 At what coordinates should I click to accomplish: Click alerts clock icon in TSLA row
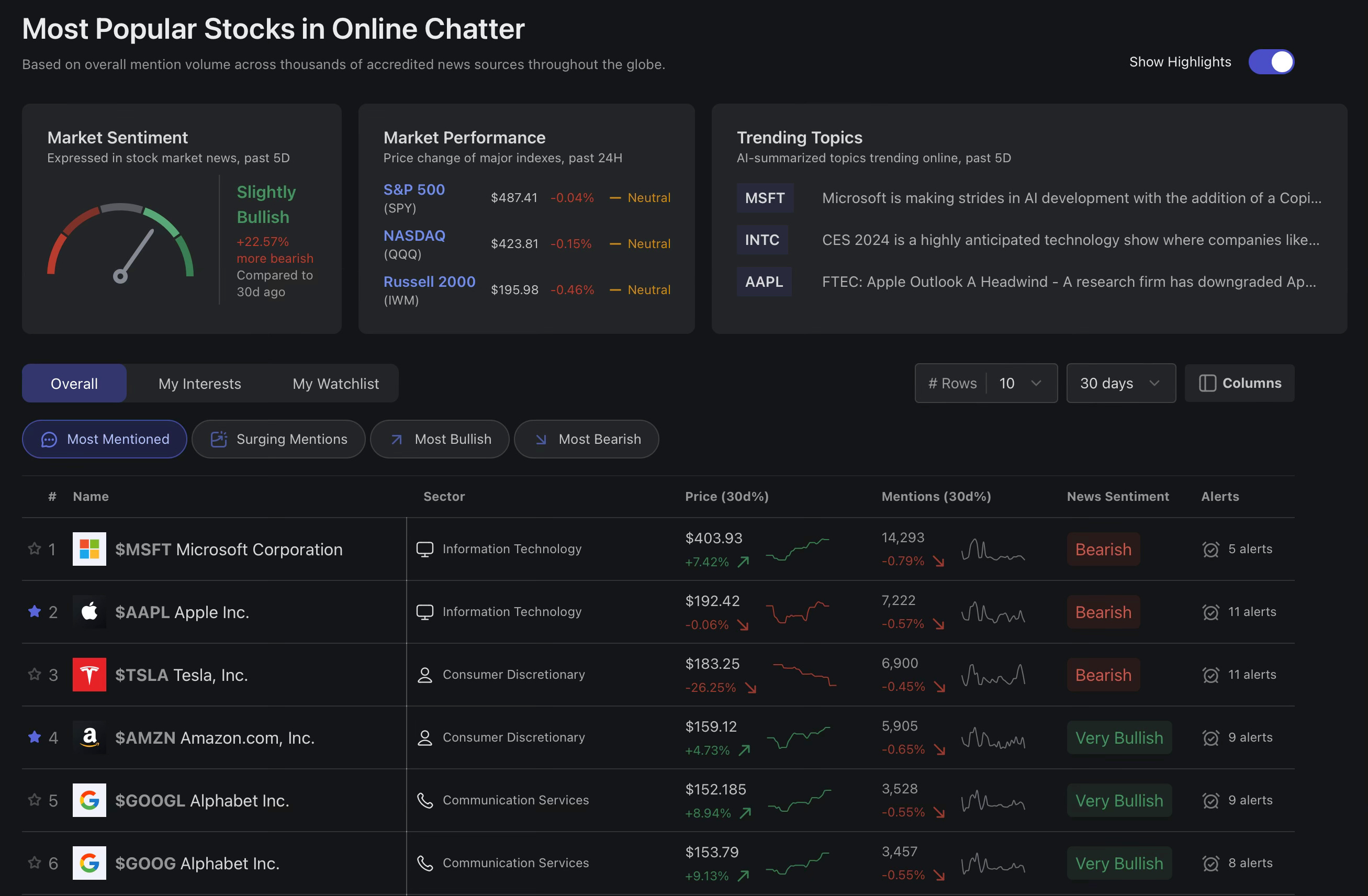point(1210,675)
